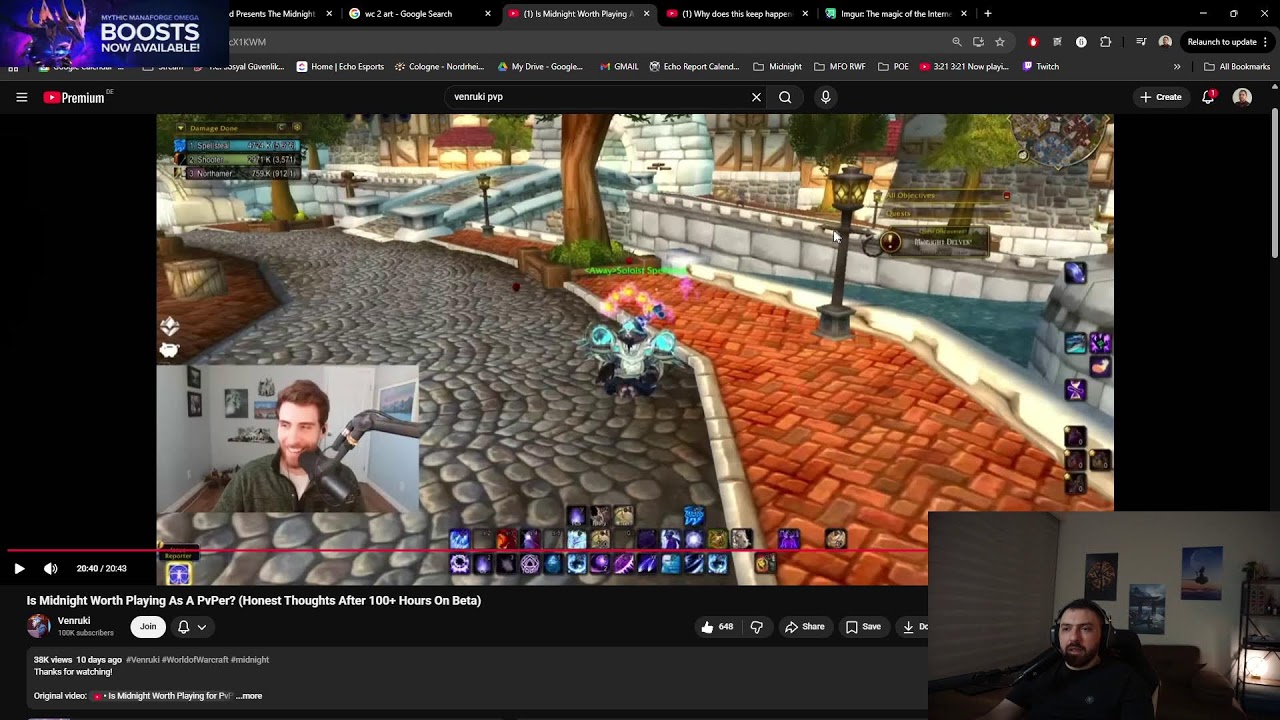This screenshot has height=720, width=1280.
Task: Open the browser profile avatar
Action: pos(1165,42)
